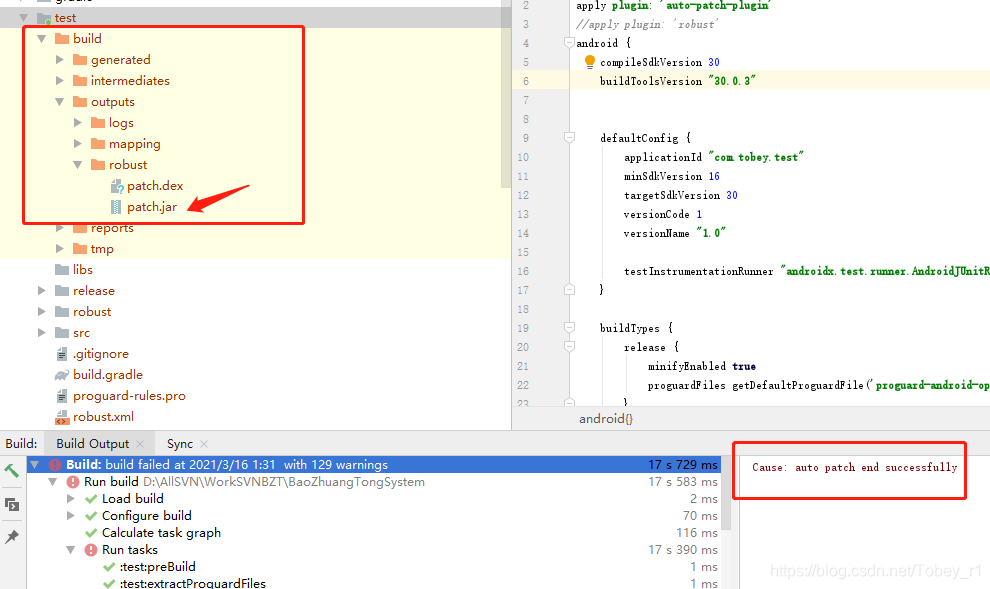Click the test module folder icon
The width and height of the screenshot is (990, 589).
pos(44,18)
